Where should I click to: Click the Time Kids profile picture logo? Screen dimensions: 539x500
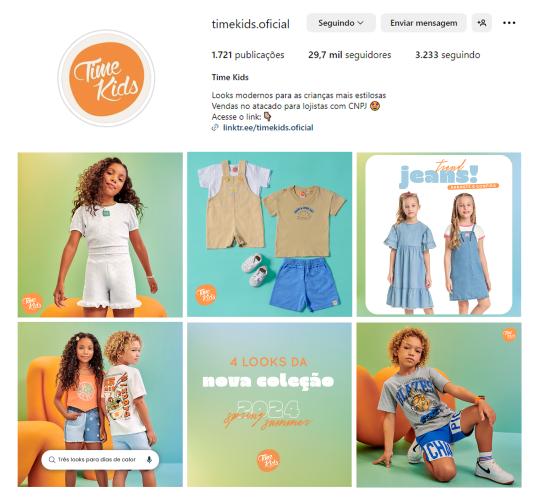pyautogui.click(x=106, y=79)
